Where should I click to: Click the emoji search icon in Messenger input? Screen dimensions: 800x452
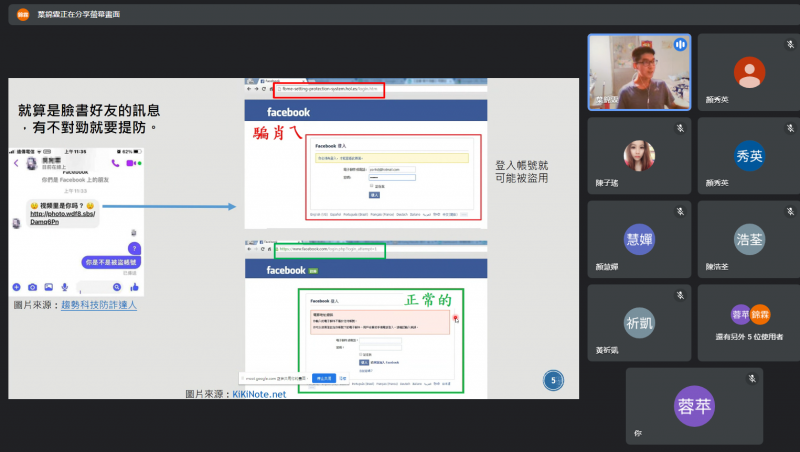(x=117, y=287)
